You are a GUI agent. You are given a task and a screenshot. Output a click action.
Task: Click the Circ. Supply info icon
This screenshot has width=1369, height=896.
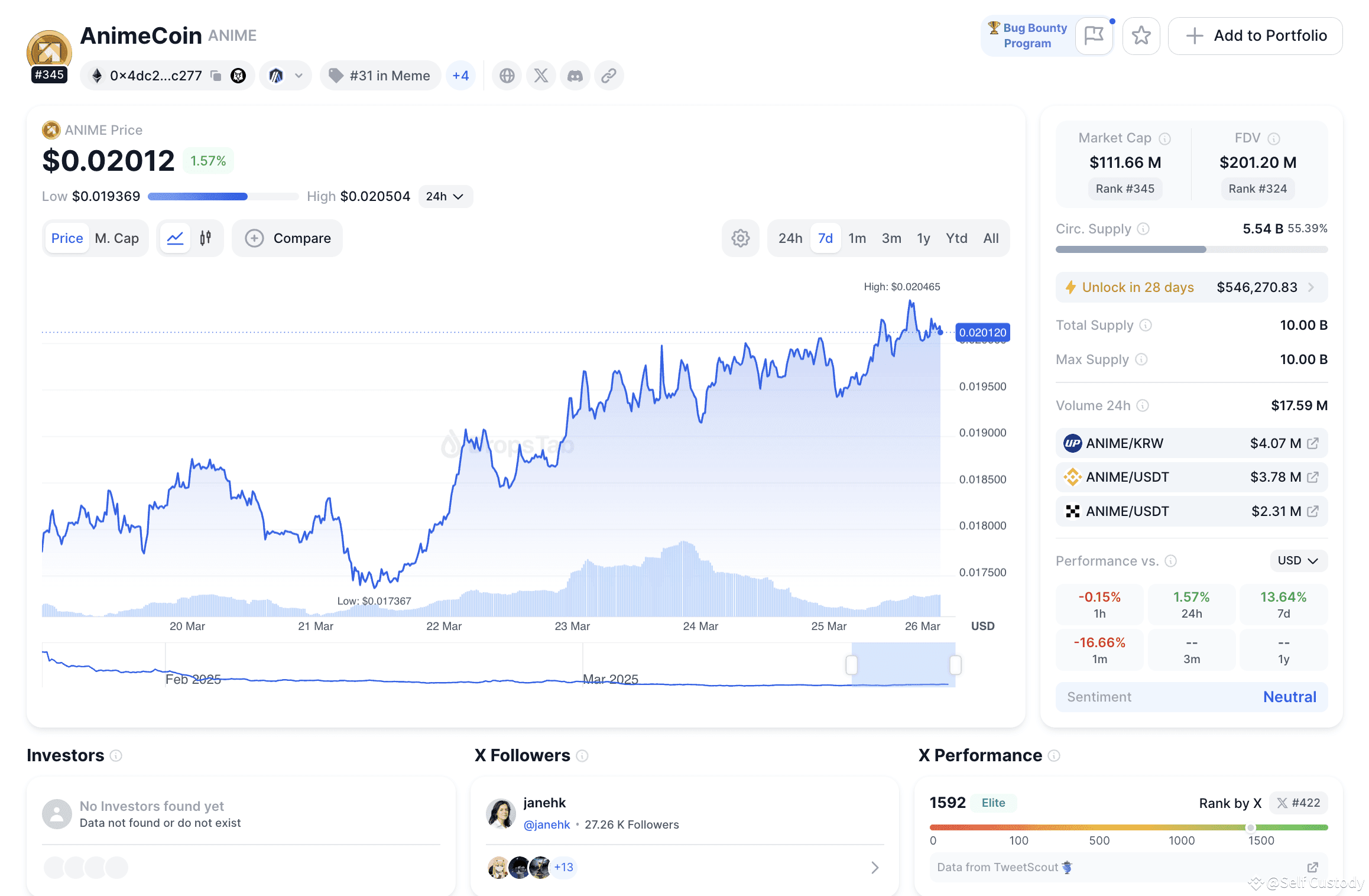click(1144, 229)
